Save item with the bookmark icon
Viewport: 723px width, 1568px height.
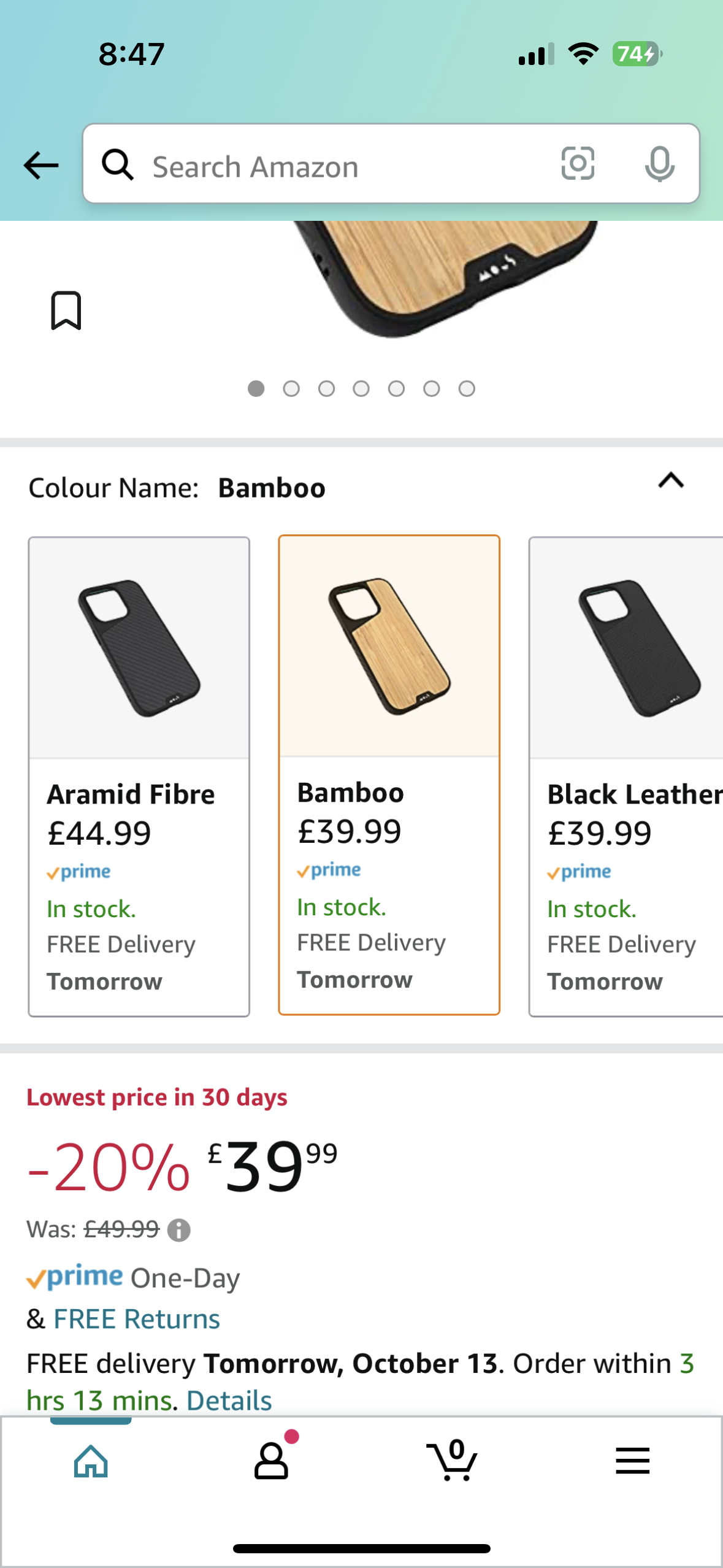(x=66, y=310)
